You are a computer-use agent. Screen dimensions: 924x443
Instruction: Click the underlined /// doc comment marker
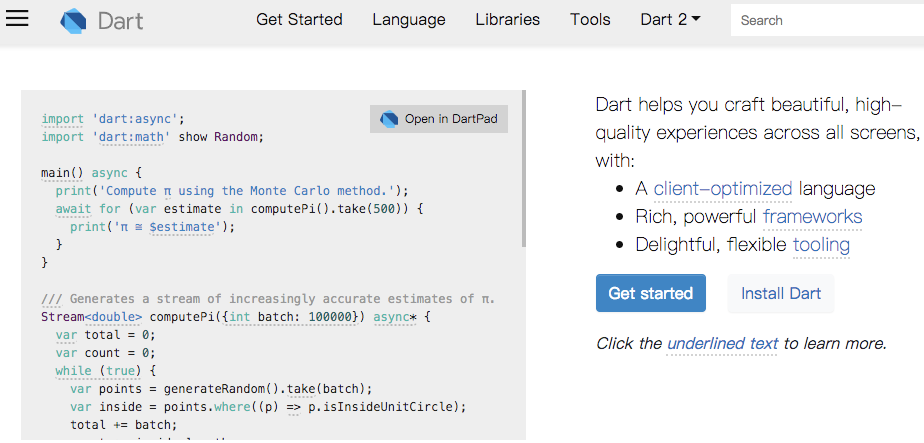click(52, 299)
